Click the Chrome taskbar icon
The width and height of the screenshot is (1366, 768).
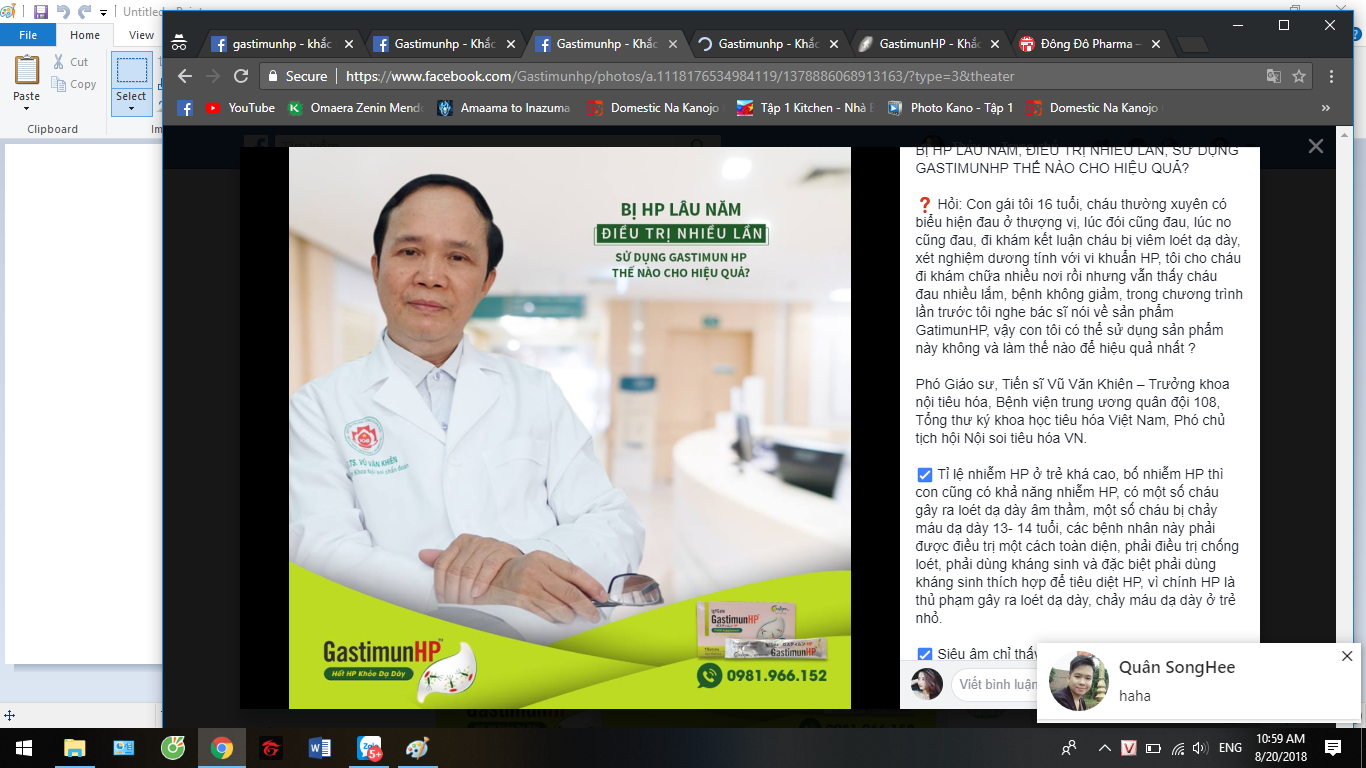click(x=222, y=747)
